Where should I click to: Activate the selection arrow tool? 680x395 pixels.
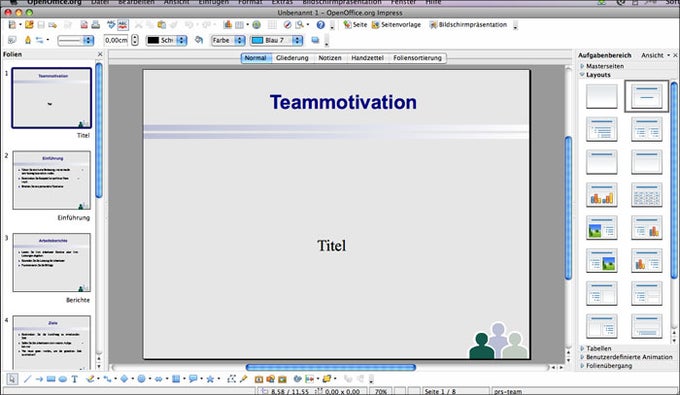click(12, 379)
